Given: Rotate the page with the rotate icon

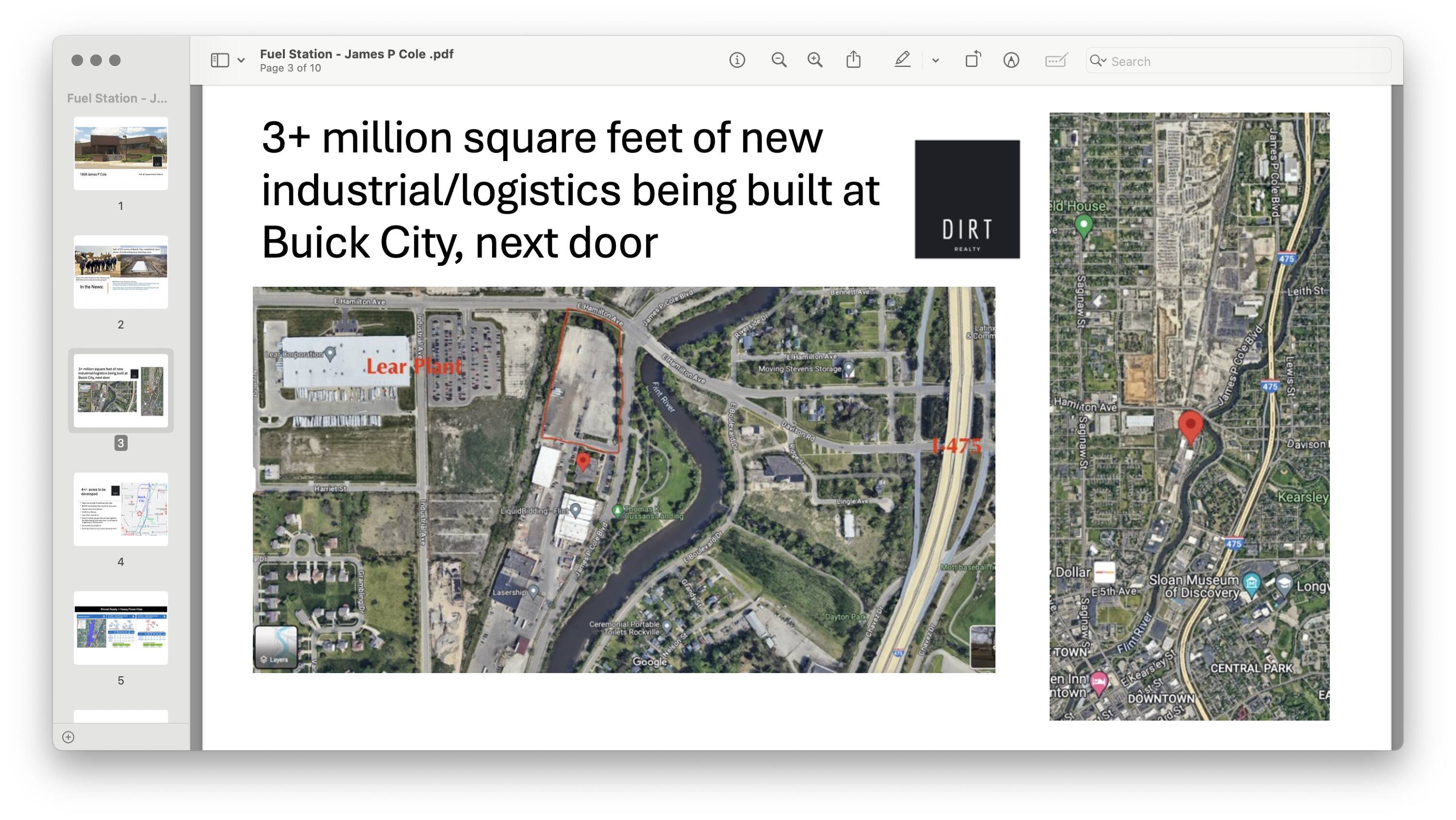Looking at the screenshot, I should click(x=972, y=60).
